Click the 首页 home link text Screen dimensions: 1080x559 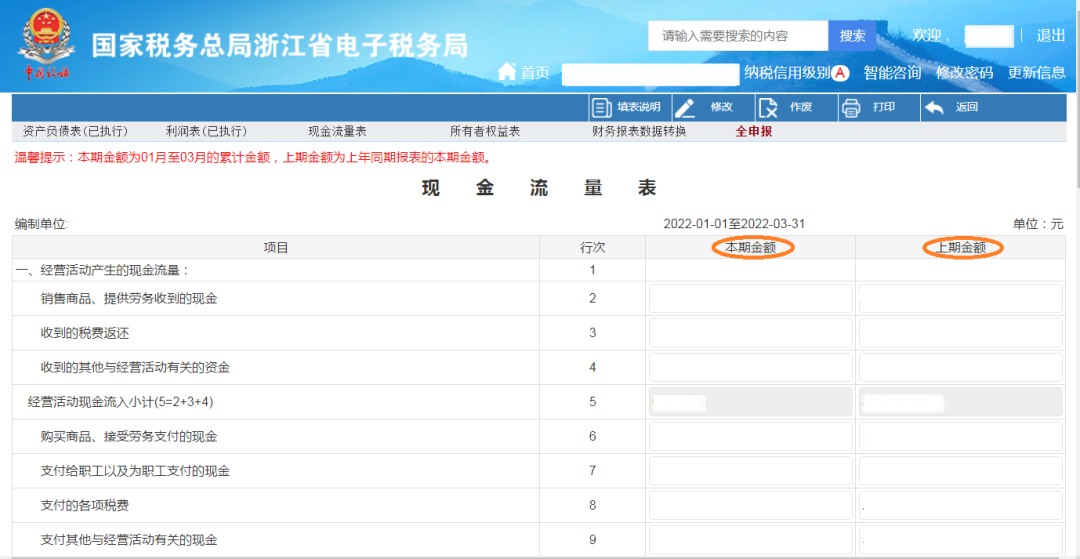[535, 73]
